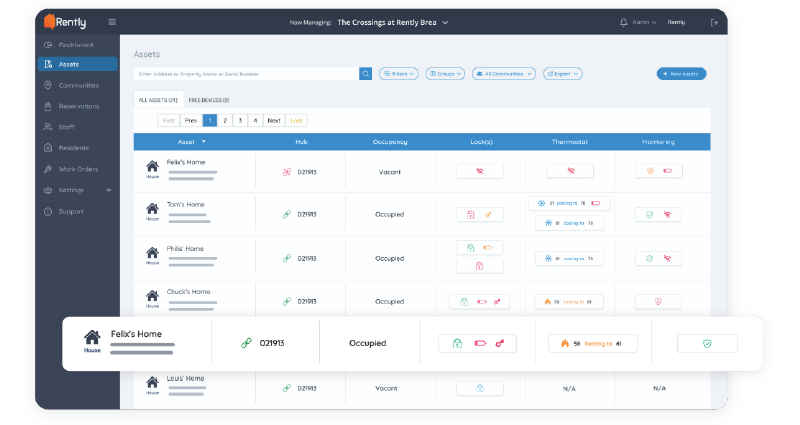Screen dimensions: 800x425
Task: Toggle the hamburger sidebar menu
Action: (112, 22)
